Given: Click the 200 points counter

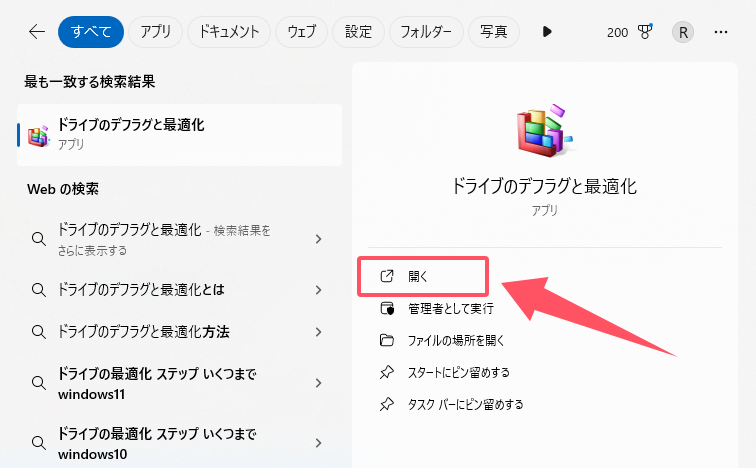Looking at the screenshot, I should (x=617, y=32).
